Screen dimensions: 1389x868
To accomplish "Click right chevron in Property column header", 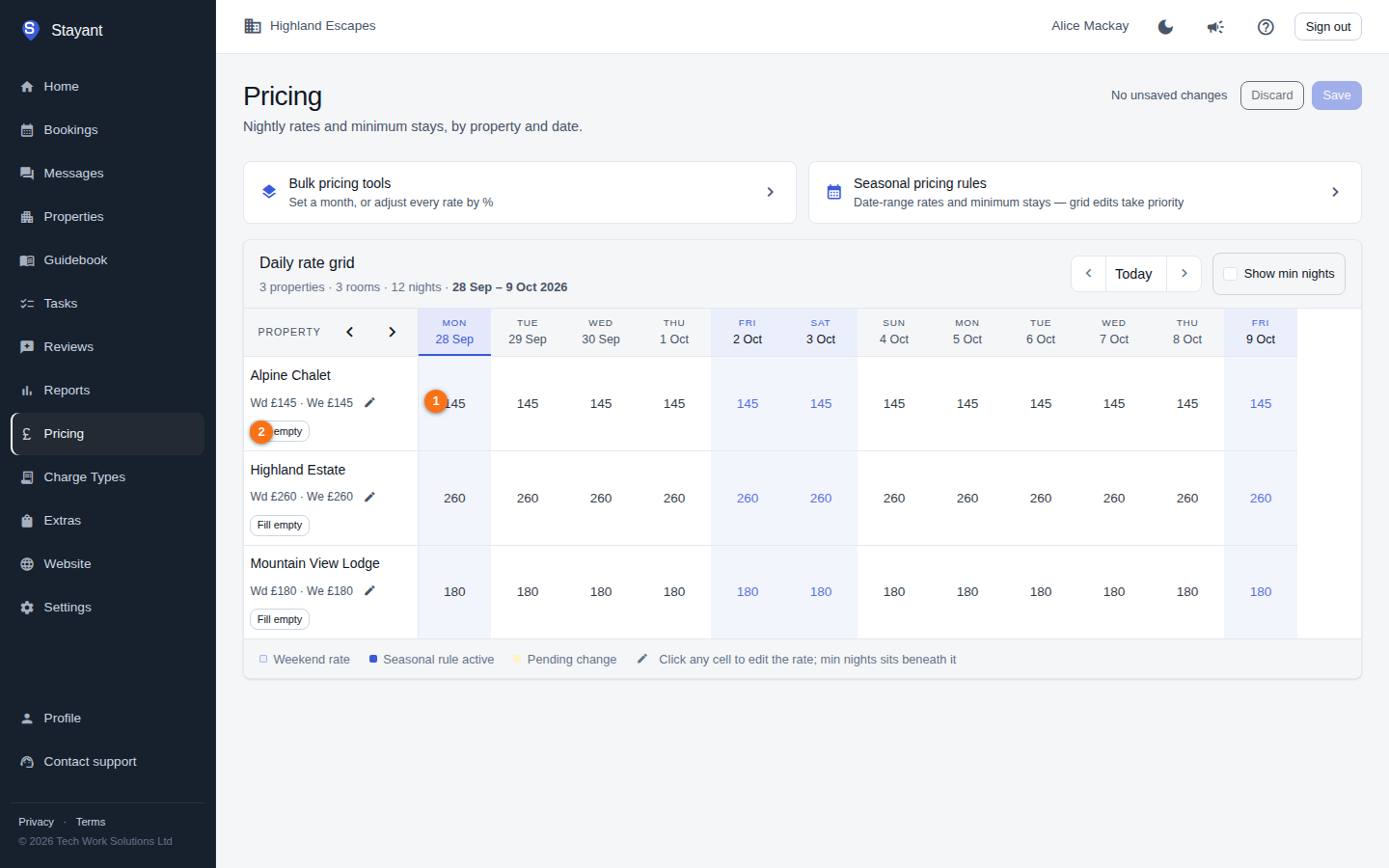I will tap(392, 332).
